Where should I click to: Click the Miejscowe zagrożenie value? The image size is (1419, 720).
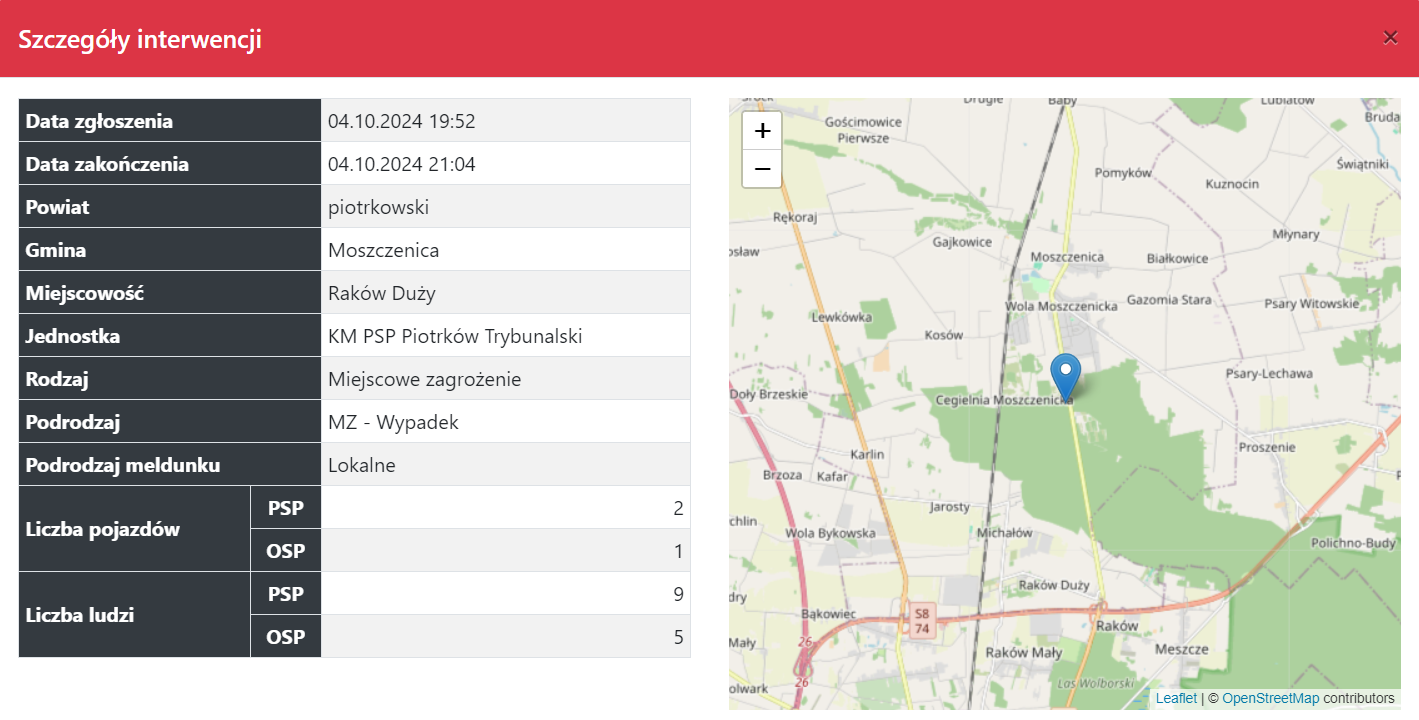(424, 379)
